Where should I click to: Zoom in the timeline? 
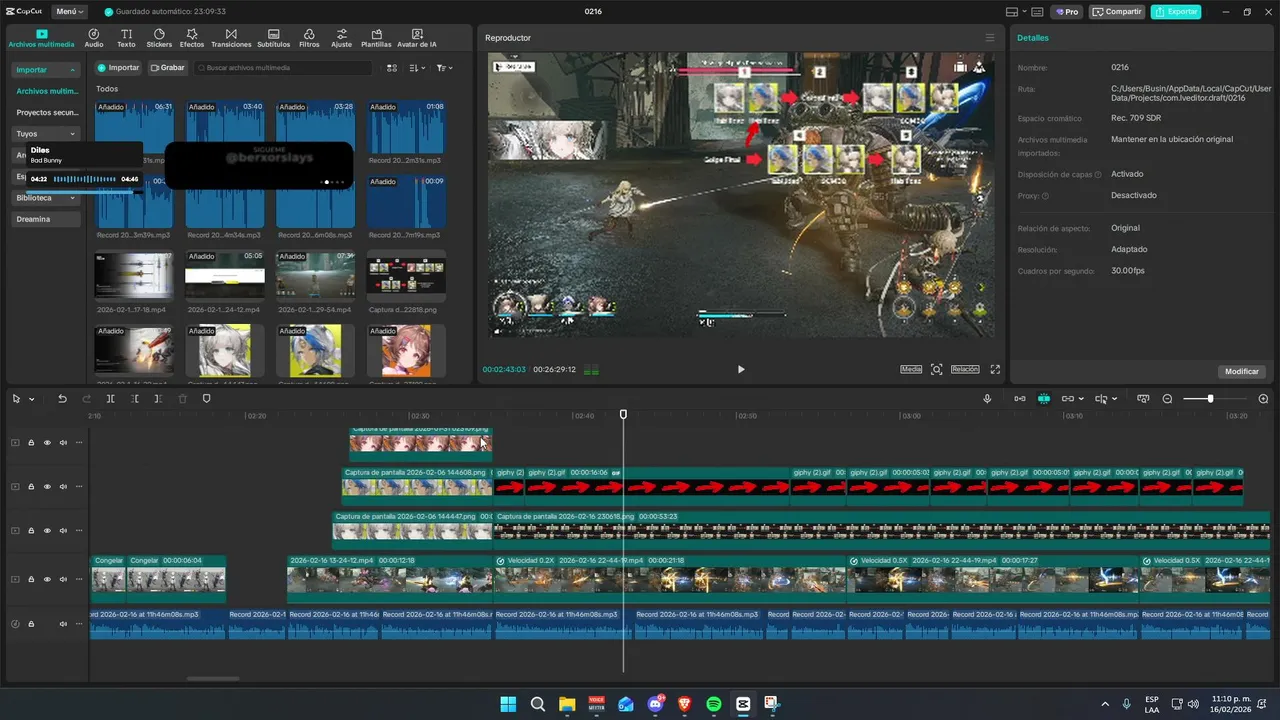(1263, 399)
